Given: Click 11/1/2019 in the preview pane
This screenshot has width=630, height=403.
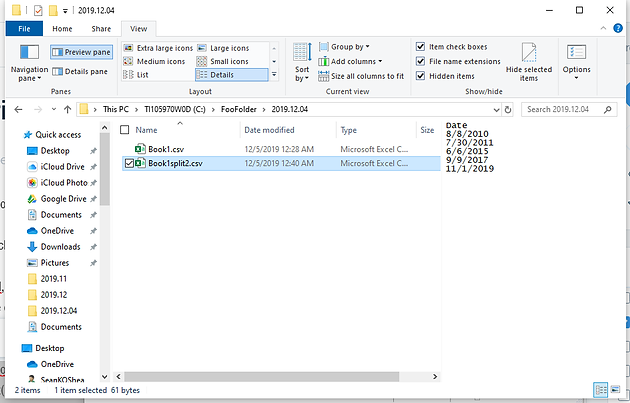Looking at the screenshot, I should (470, 169).
